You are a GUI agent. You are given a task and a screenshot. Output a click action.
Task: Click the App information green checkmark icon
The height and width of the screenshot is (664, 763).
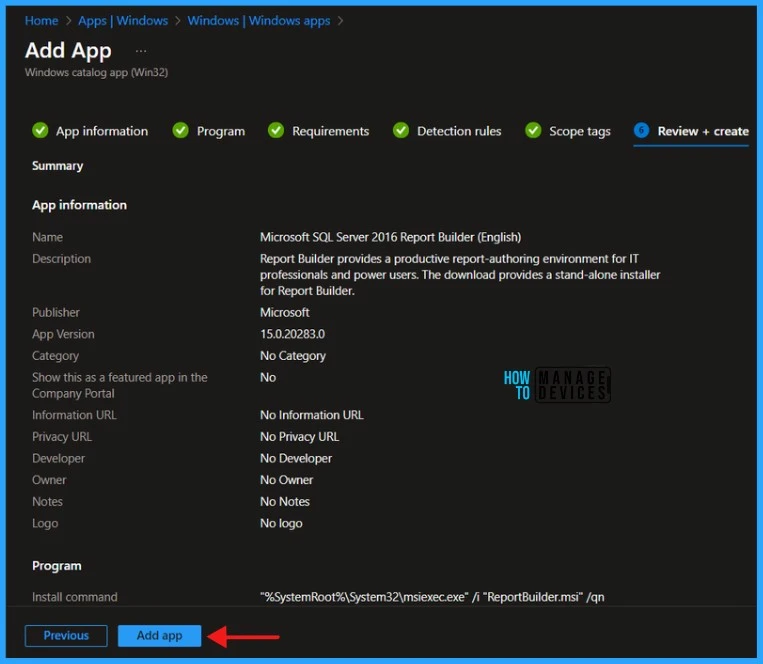point(40,130)
